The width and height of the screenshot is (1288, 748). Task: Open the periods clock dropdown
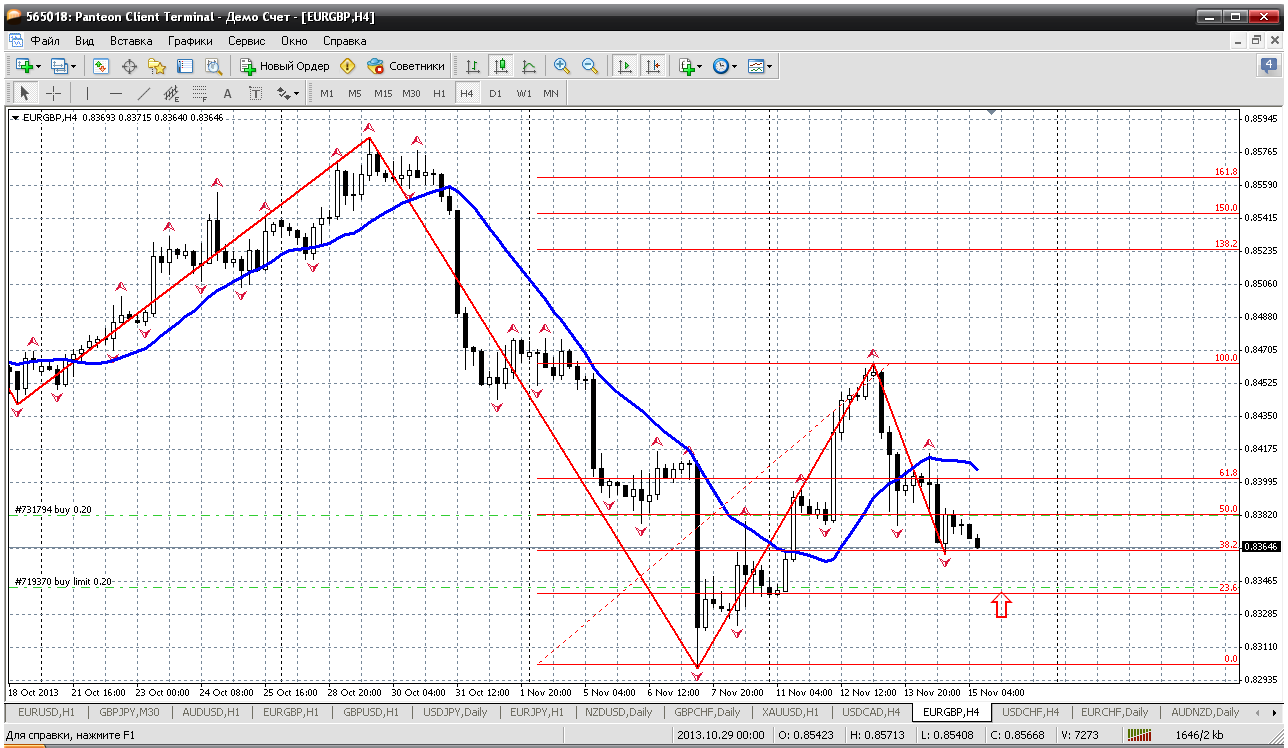(x=725, y=66)
